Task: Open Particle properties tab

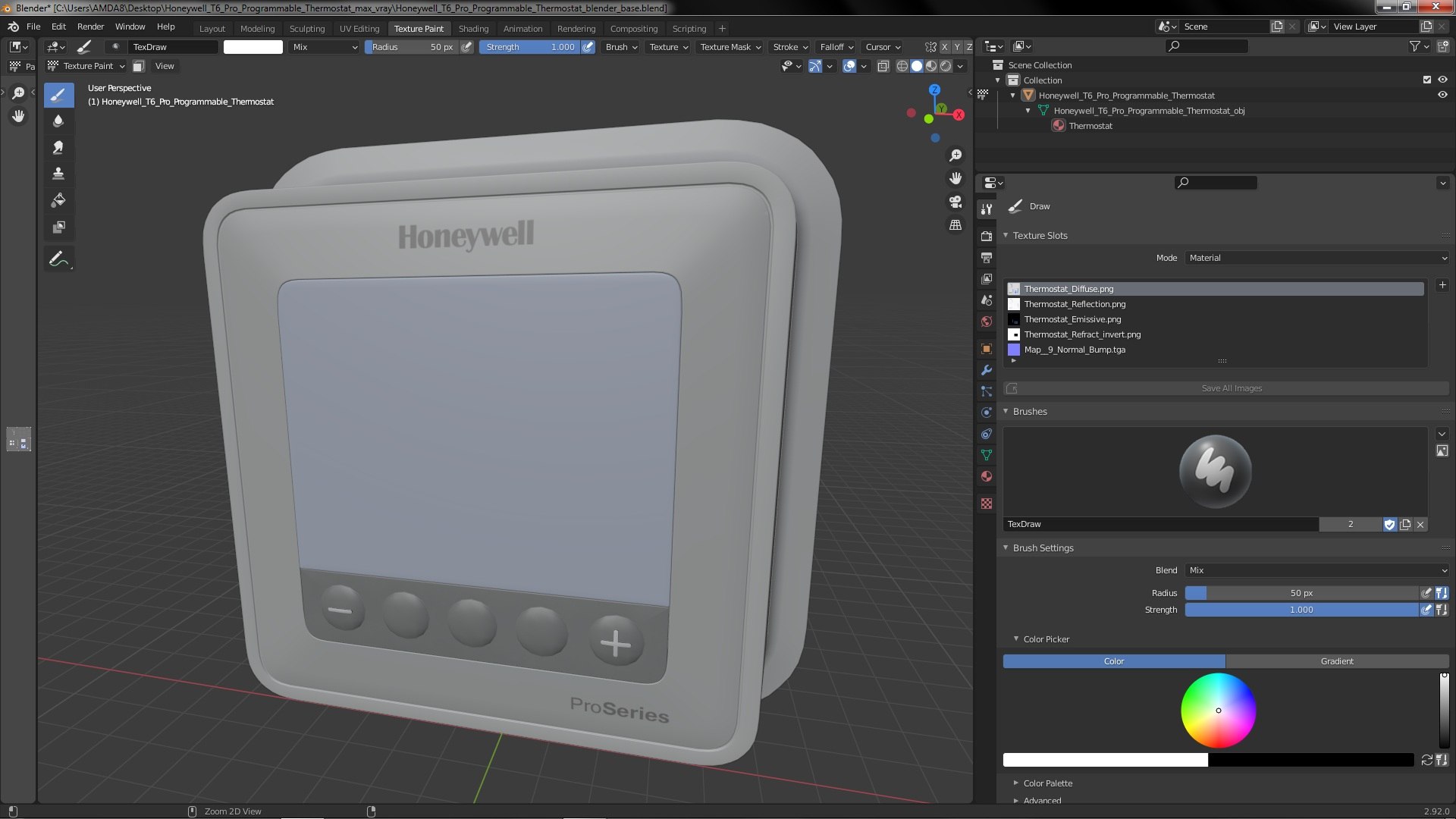Action: click(987, 391)
